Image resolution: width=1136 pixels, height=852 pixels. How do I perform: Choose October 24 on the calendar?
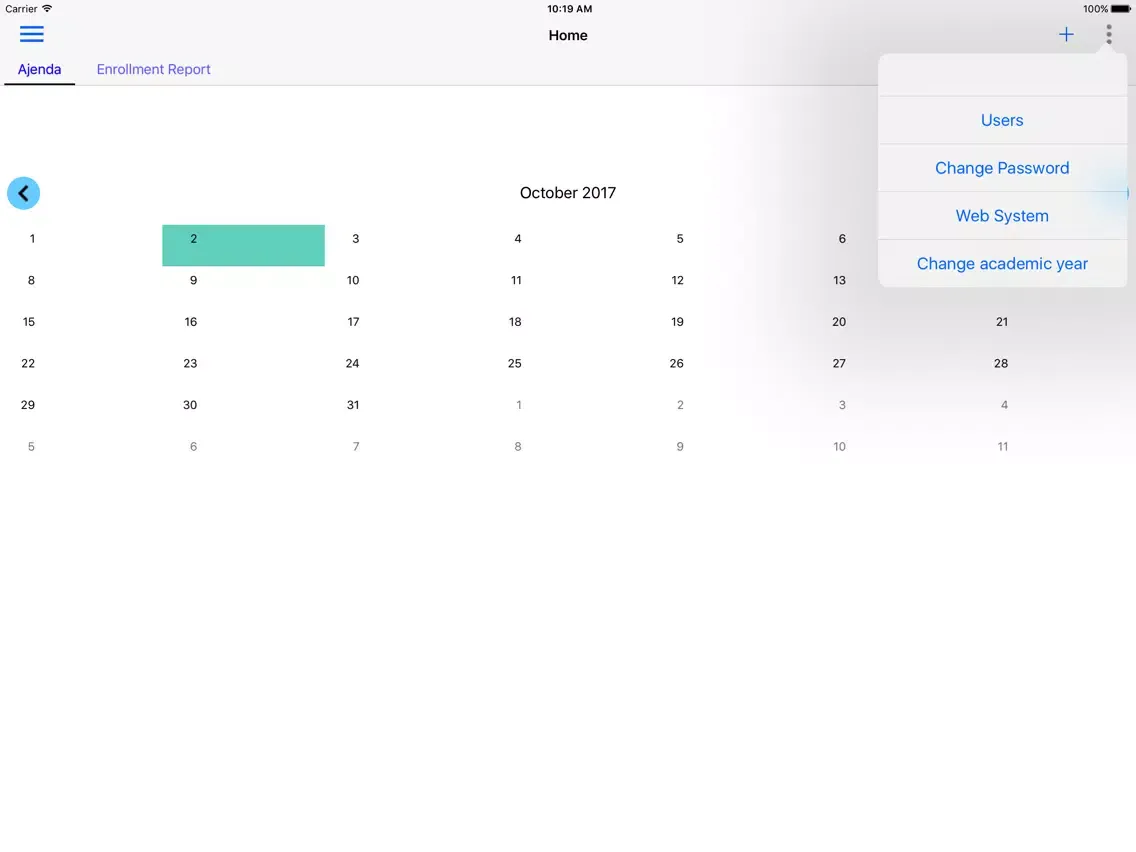[352, 364]
